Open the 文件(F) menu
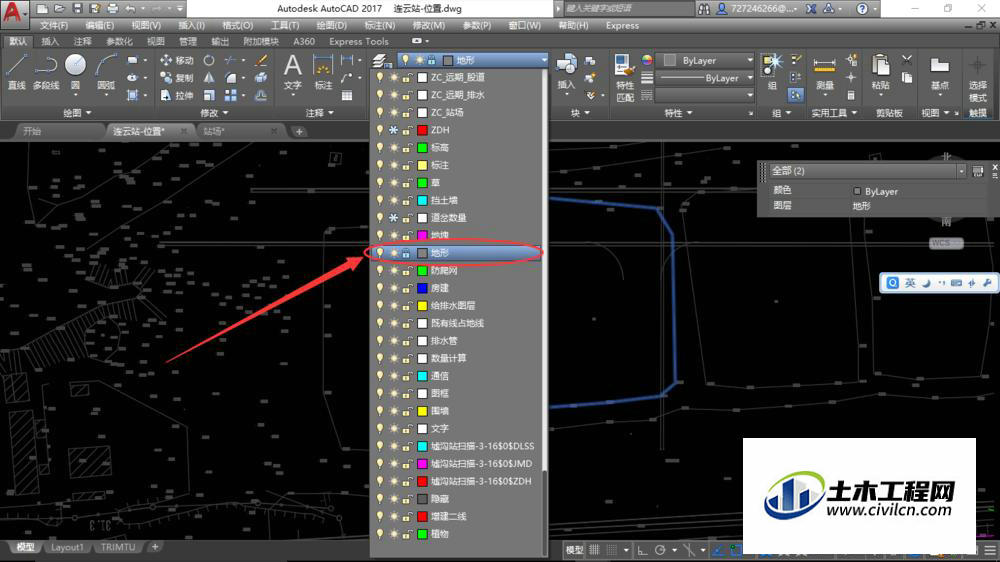The width and height of the screenshot is (1000, 562). [x=54, y=26]
